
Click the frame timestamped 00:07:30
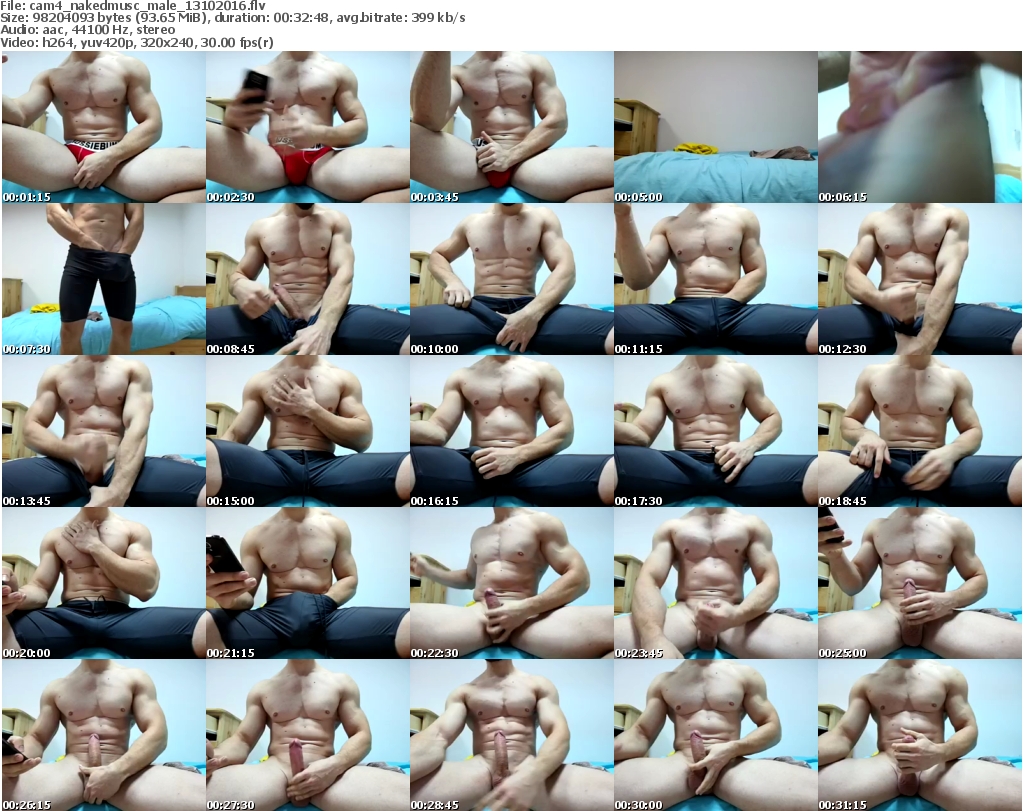[x=102, y=279]
